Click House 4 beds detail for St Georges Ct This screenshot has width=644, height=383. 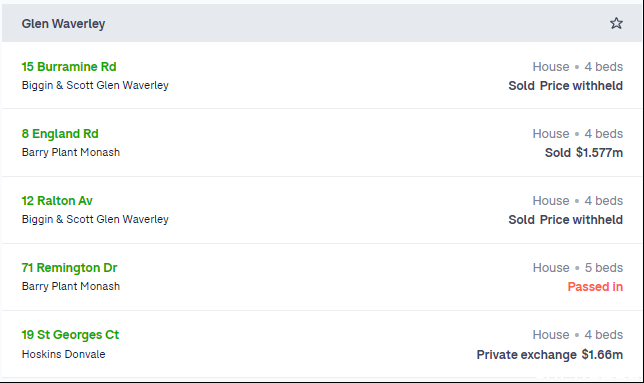[578, 335]
